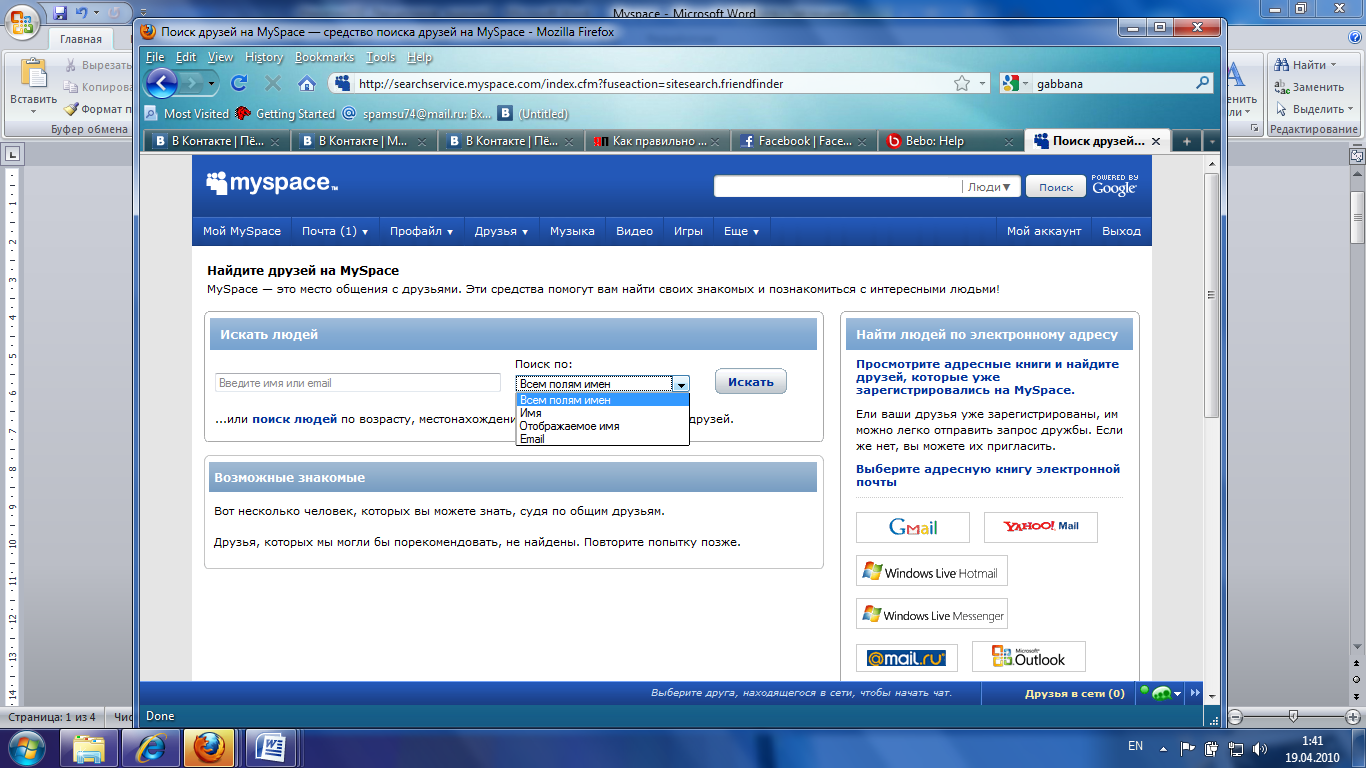Click the MySpace logo
Screen dimensions: 1366x768
272,183
